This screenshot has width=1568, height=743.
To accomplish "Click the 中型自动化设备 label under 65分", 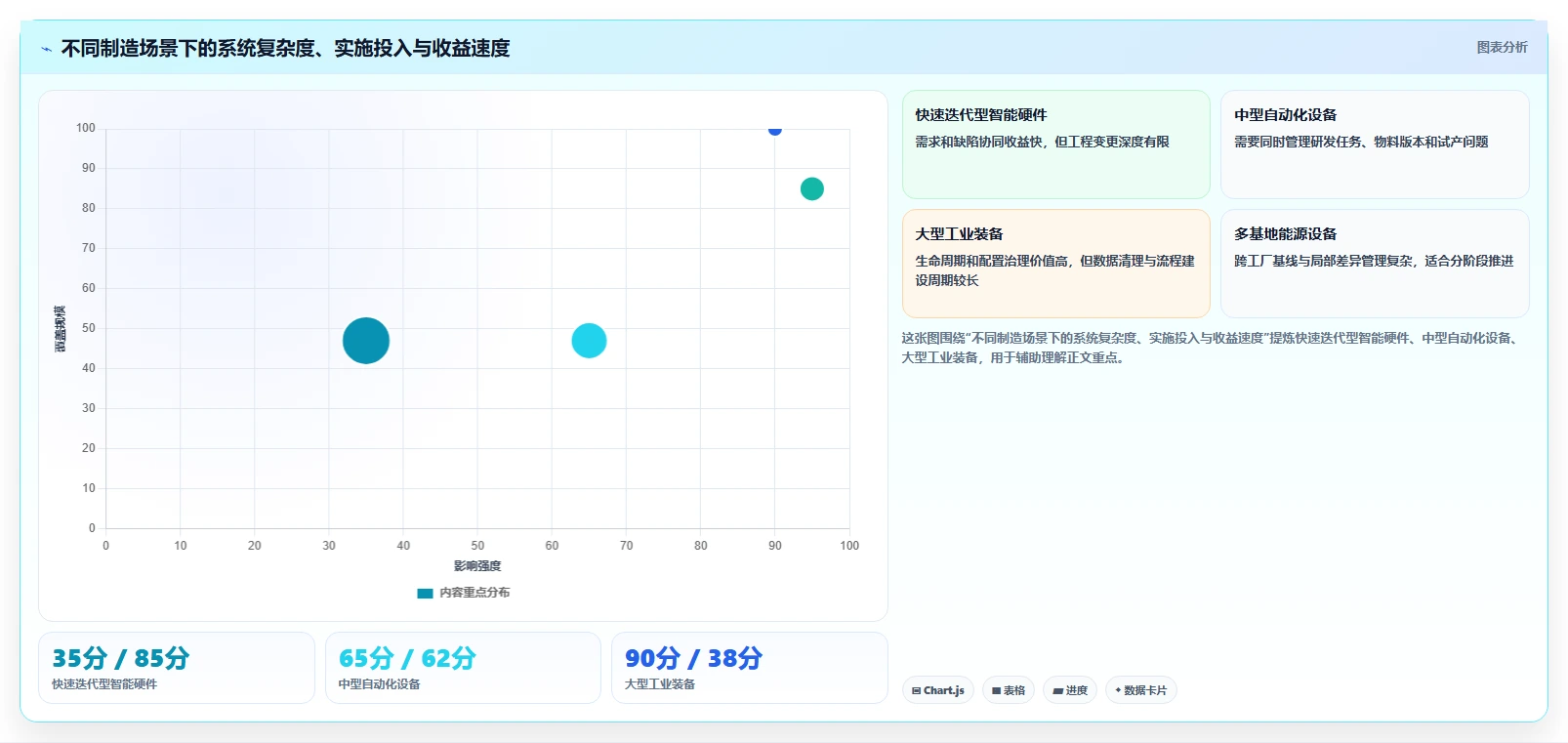I will pyautogui.click(x=380, y=684).
